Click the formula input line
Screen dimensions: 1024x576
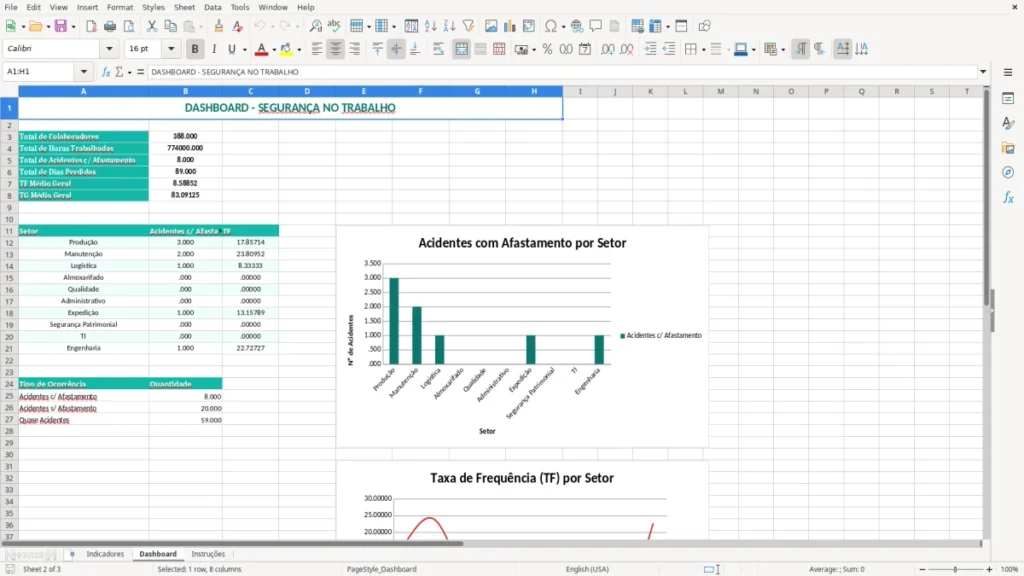(x=562, y=72)
